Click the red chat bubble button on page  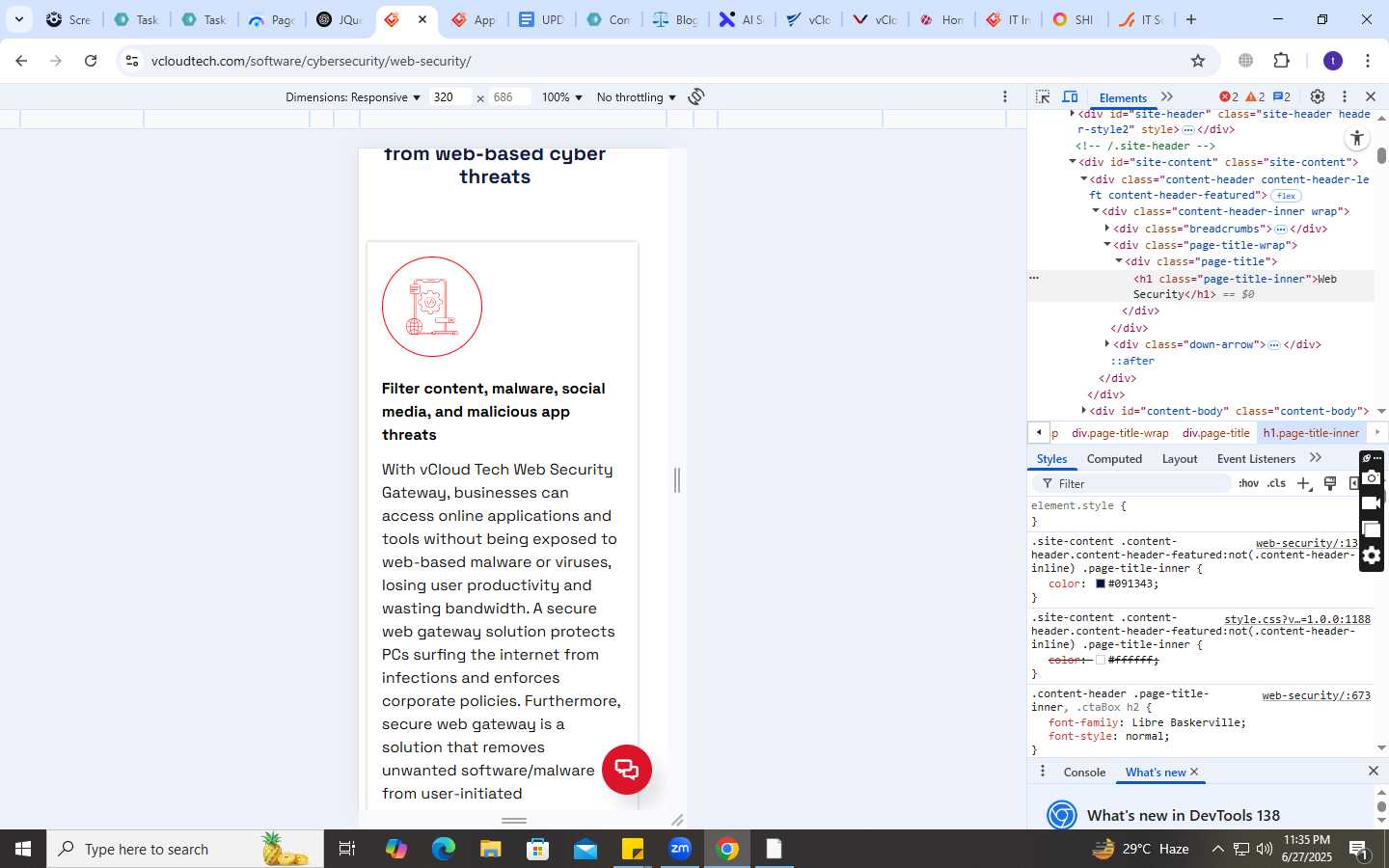[x=627, y=770]
